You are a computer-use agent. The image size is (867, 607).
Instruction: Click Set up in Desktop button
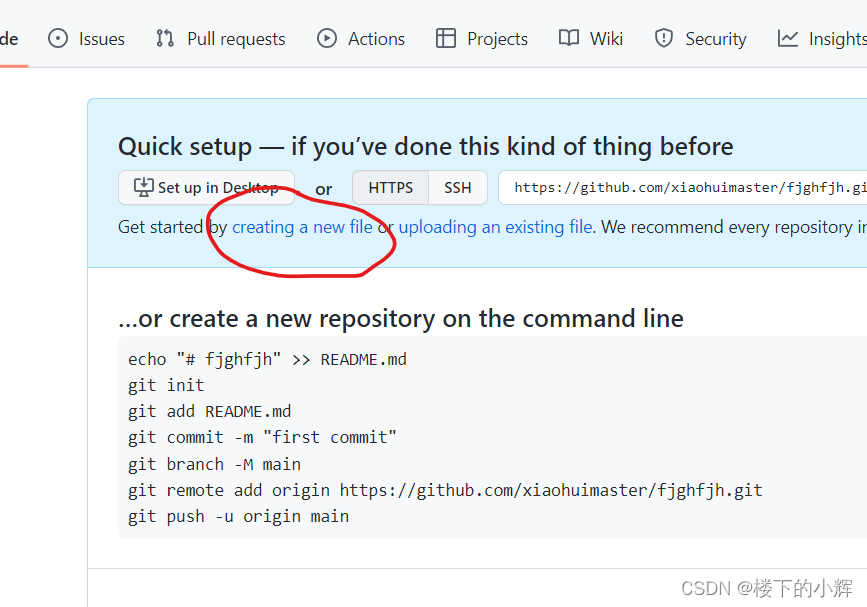(206, 187)
